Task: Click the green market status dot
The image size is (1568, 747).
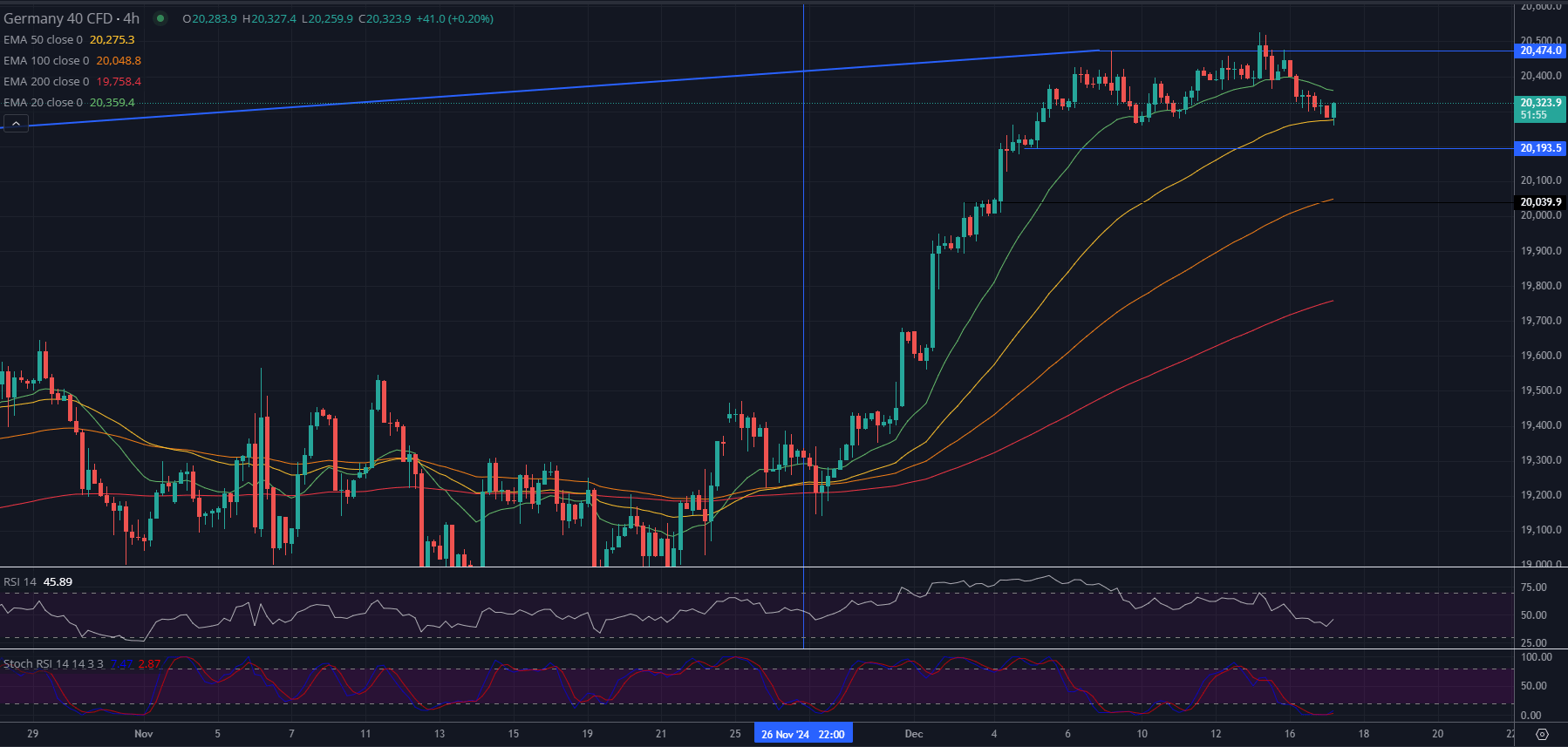Action: [160, 18]
